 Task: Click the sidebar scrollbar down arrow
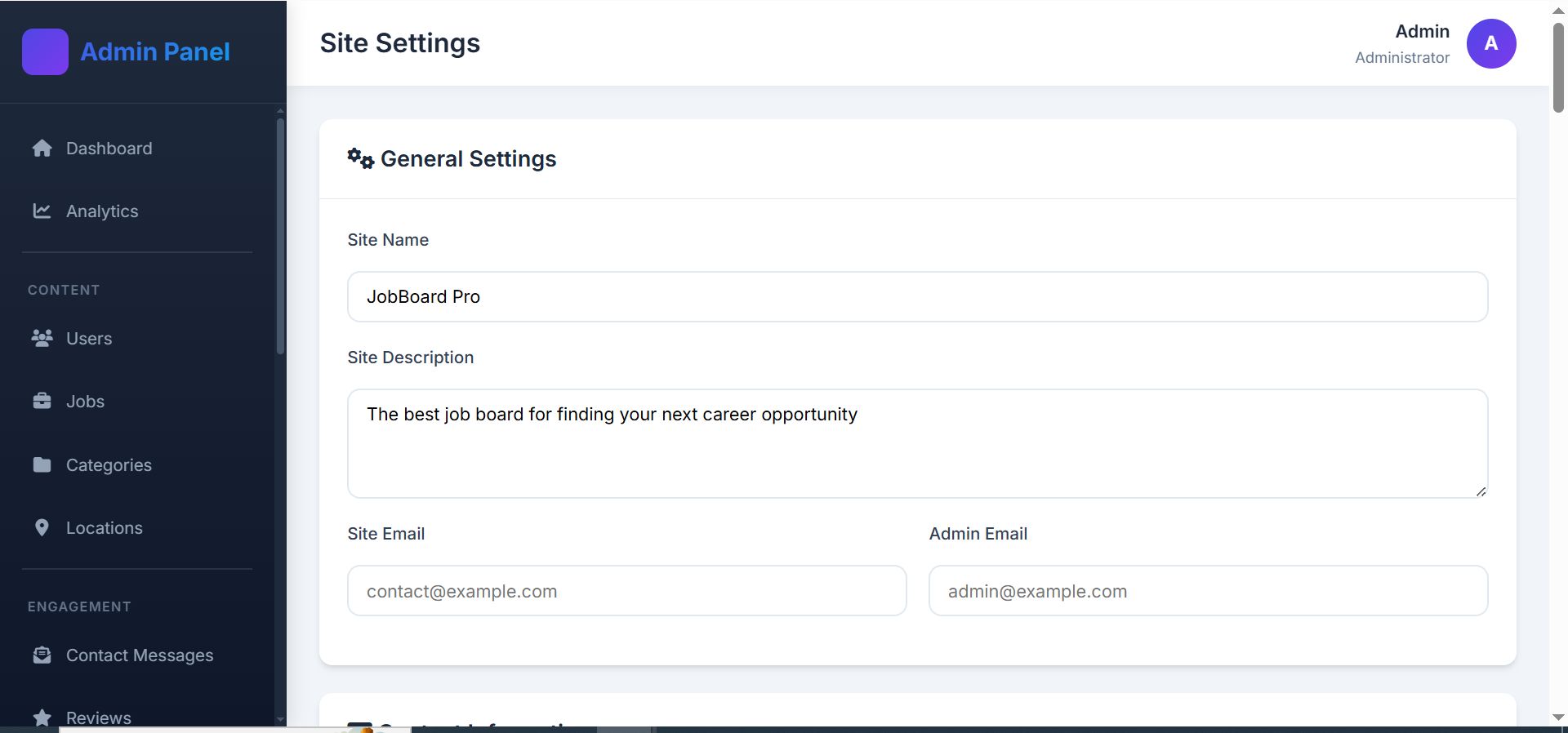281,720
